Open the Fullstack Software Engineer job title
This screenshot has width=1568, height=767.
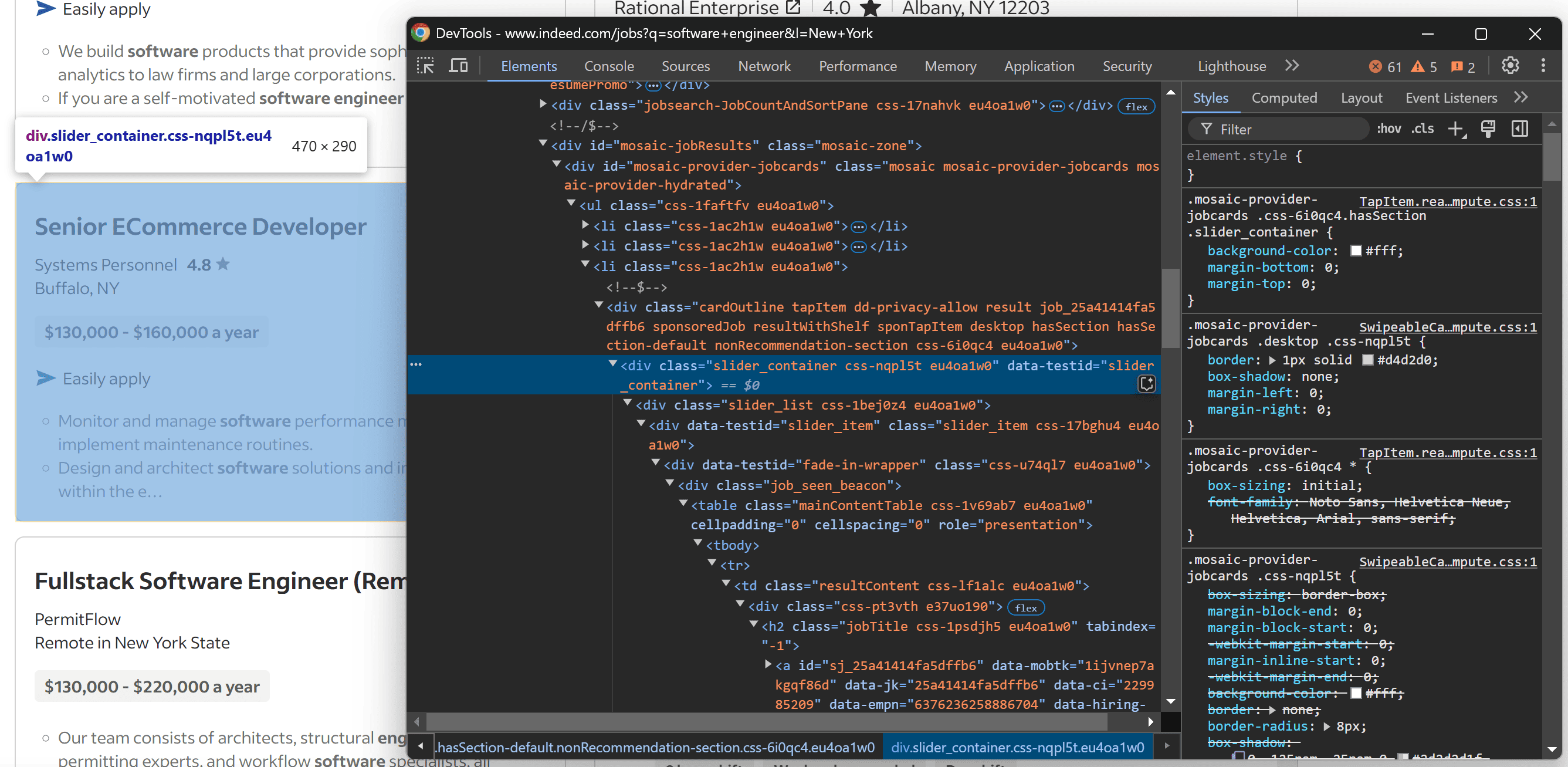tap(220, 581)
